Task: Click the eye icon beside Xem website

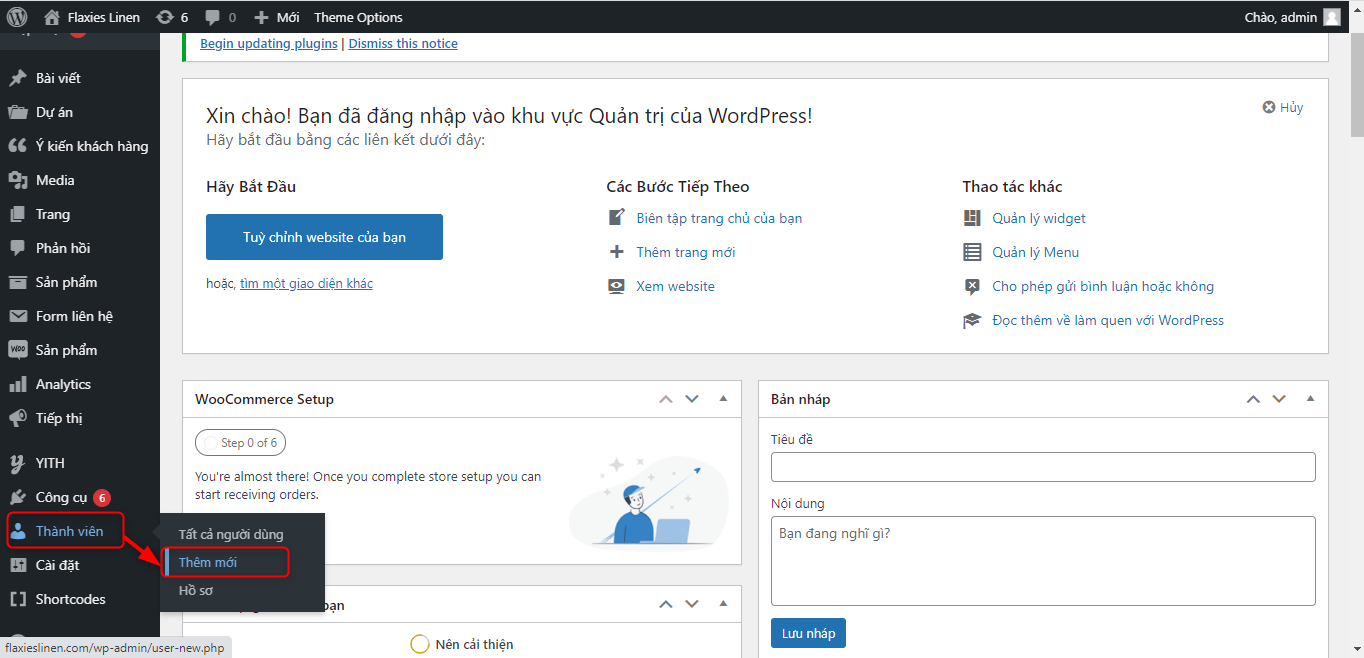Action: [617, 286]
